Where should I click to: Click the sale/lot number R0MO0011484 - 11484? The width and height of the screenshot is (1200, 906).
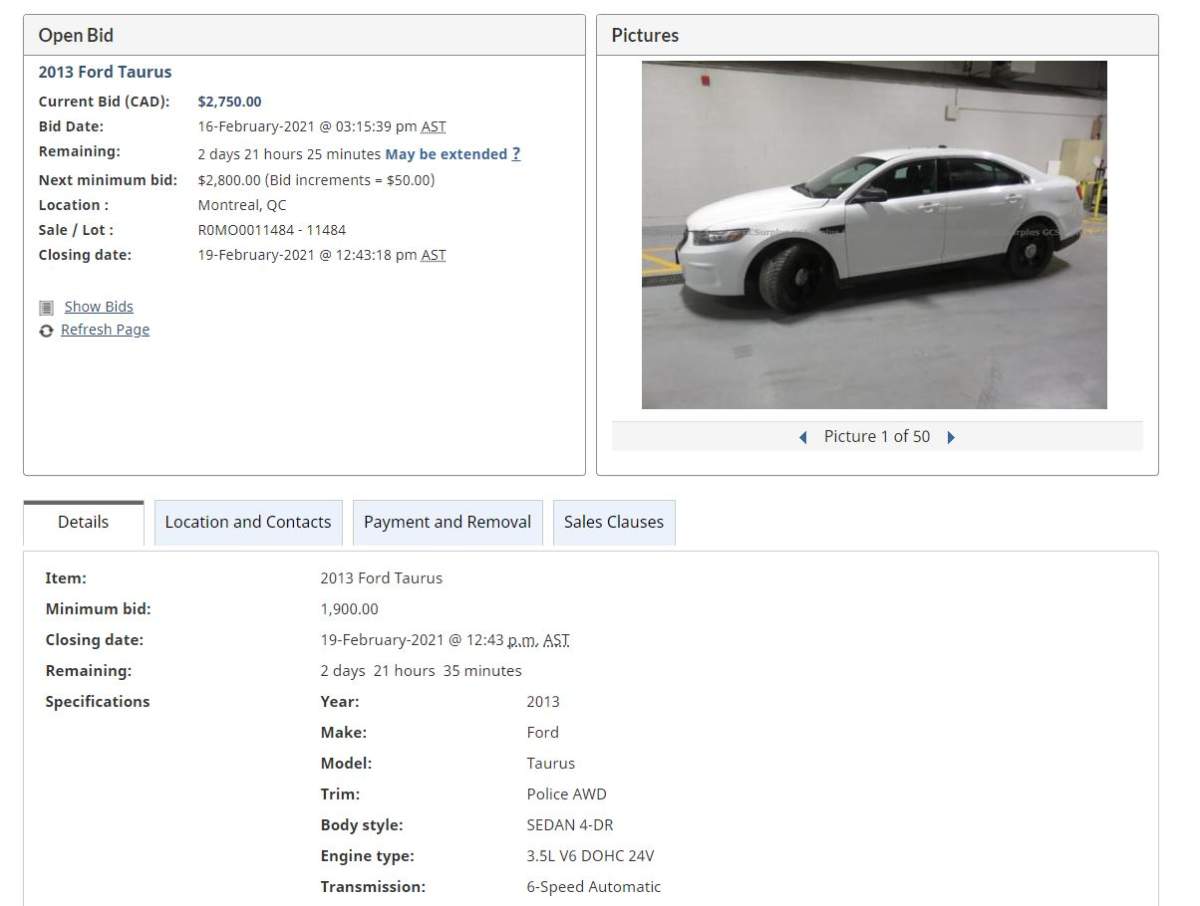click(272, 230)
